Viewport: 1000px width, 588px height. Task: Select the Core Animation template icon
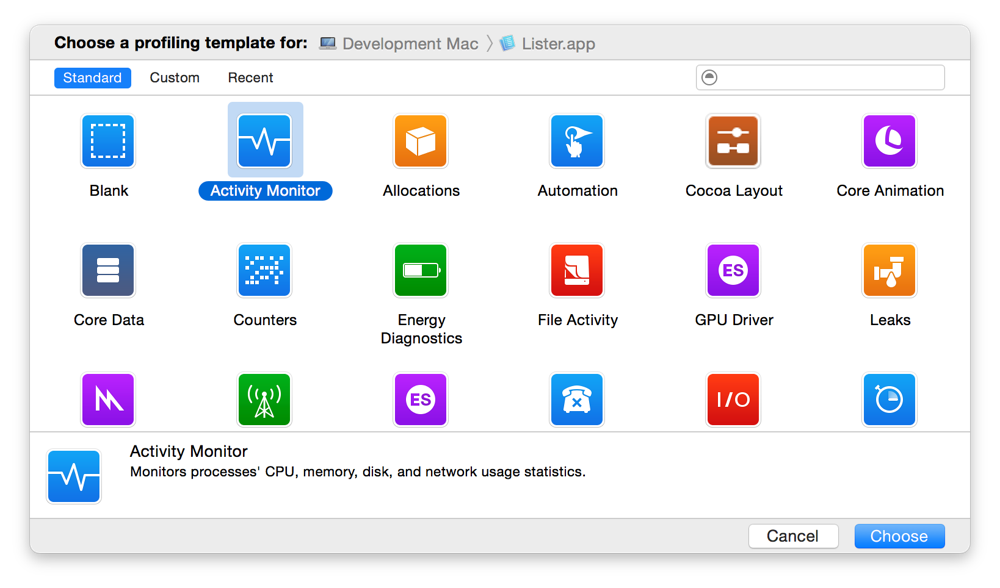889,141
